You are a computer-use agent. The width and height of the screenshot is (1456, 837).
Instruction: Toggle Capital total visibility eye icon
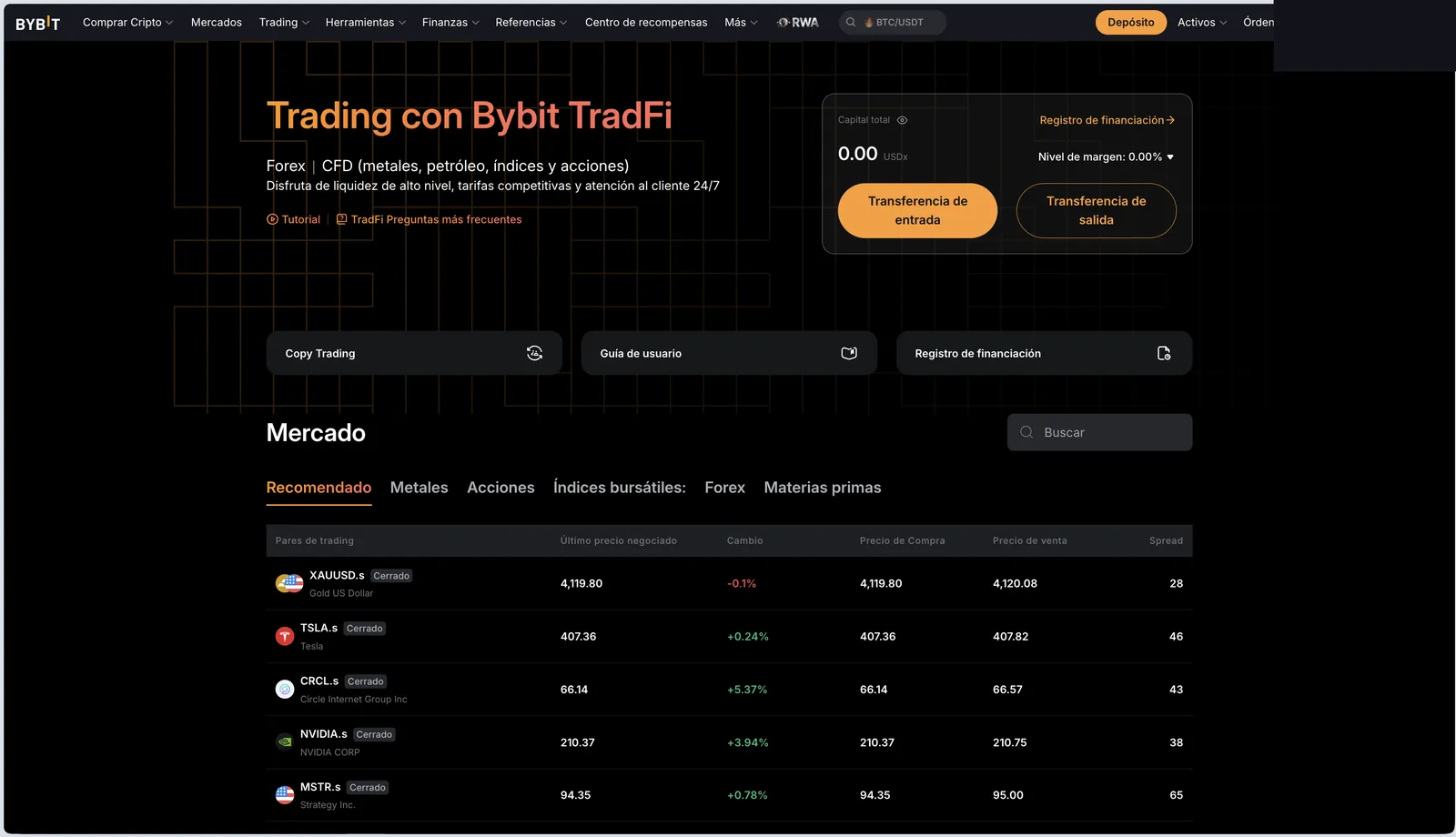(x=902, y=120)
